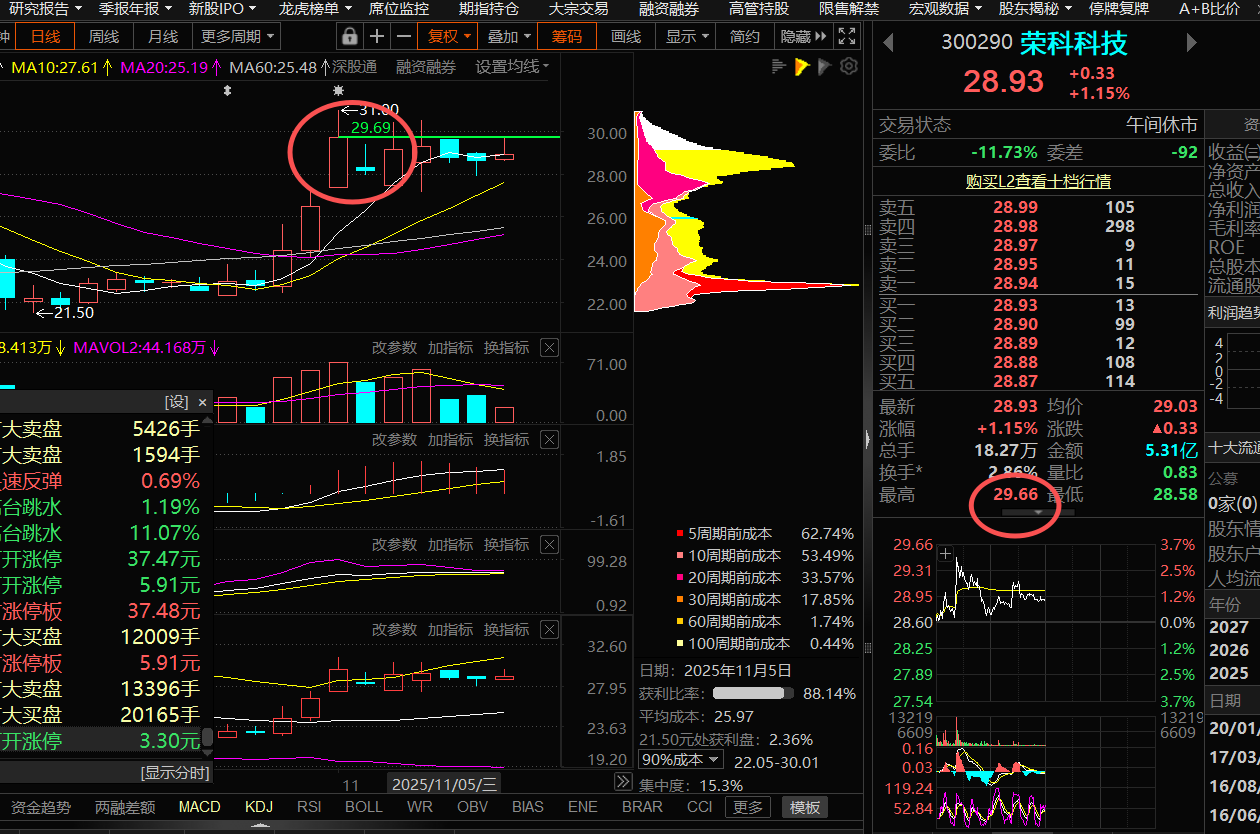This screenshot has height=834, width=1260.
Task: Close the big-order alert popup
Action: [x=203, y=402]
